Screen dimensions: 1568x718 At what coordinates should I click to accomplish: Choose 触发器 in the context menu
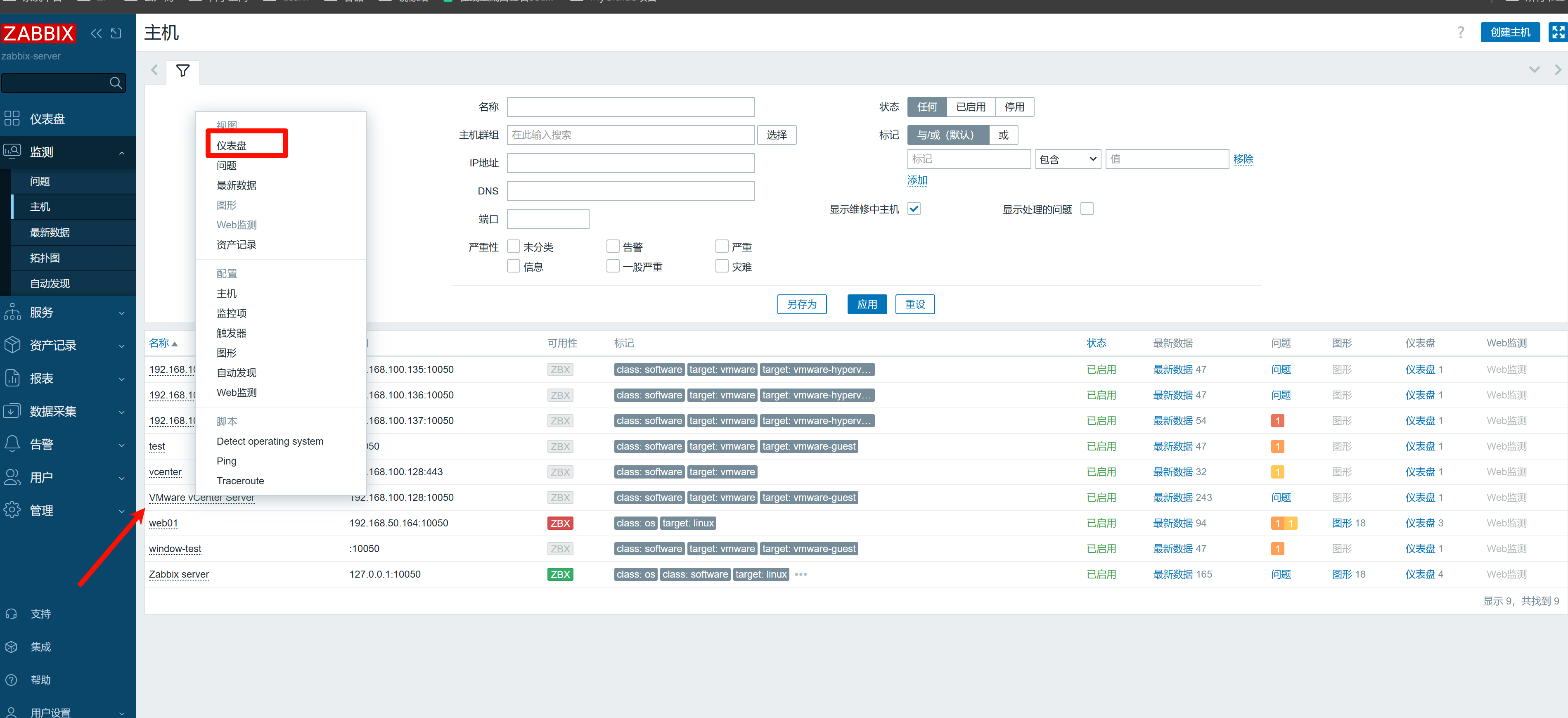pos(231,333)
